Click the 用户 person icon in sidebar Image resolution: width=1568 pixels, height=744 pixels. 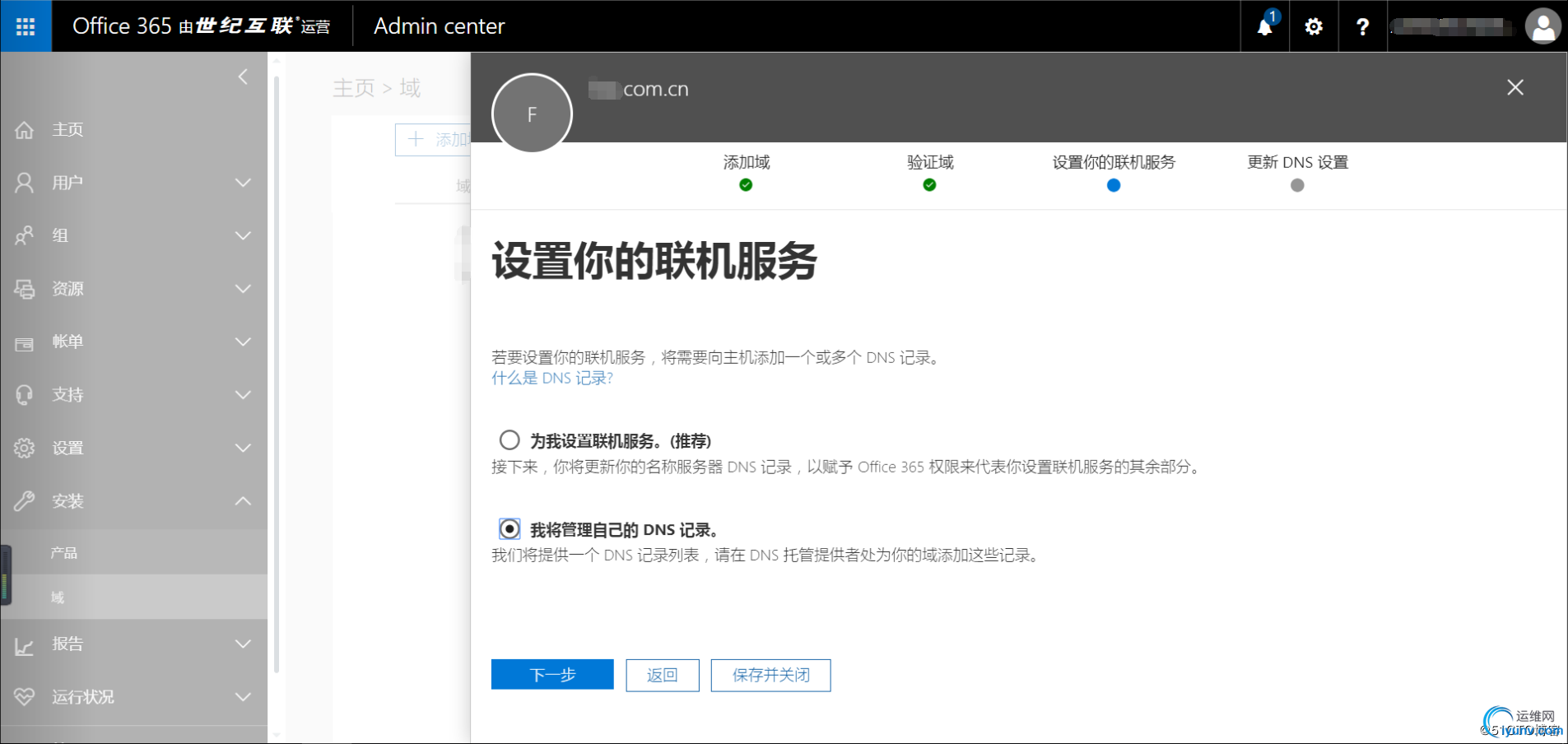pos(25,183)
